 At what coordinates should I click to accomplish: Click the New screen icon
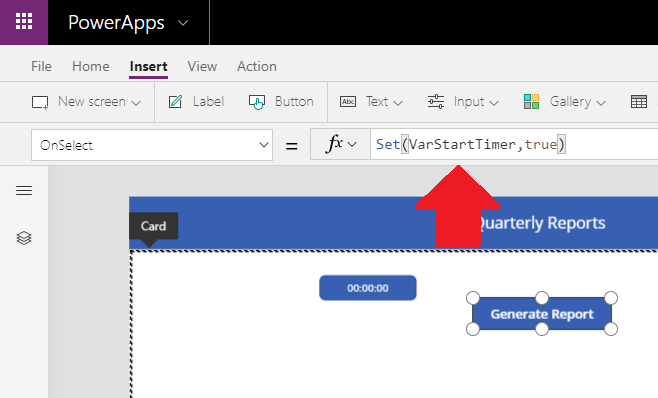[x=40, y=102]
